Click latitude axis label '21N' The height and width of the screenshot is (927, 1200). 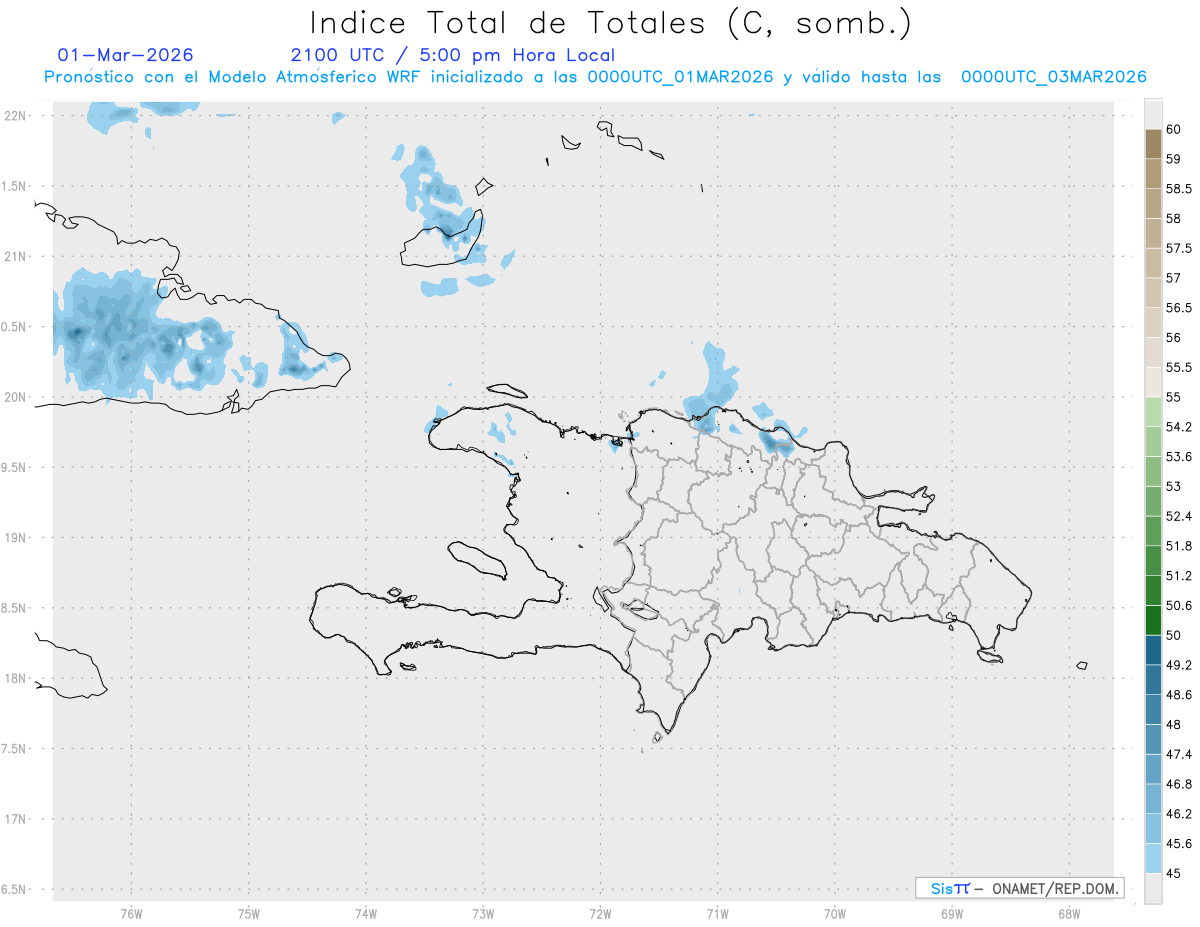(15, 256)
